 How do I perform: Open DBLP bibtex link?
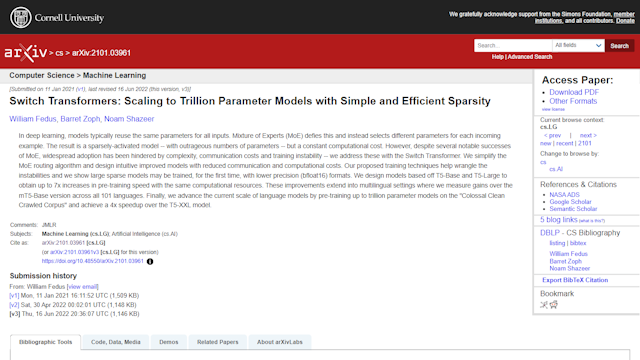click(x=578, y=243)
